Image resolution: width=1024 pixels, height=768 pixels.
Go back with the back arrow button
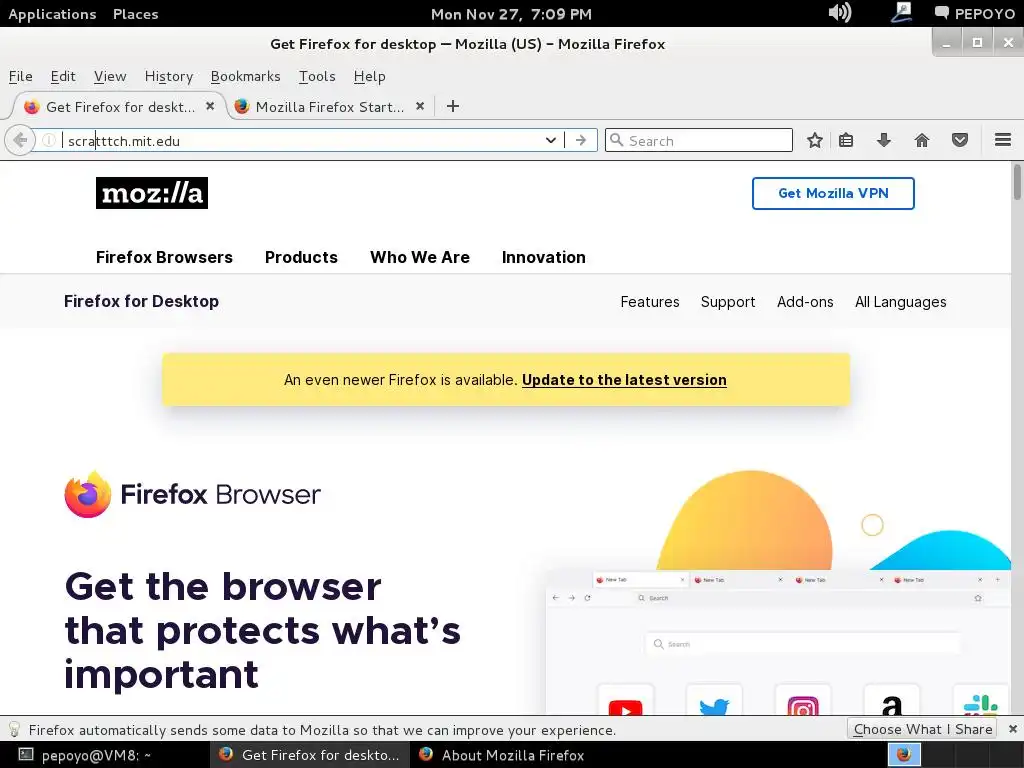pos(20,140)
